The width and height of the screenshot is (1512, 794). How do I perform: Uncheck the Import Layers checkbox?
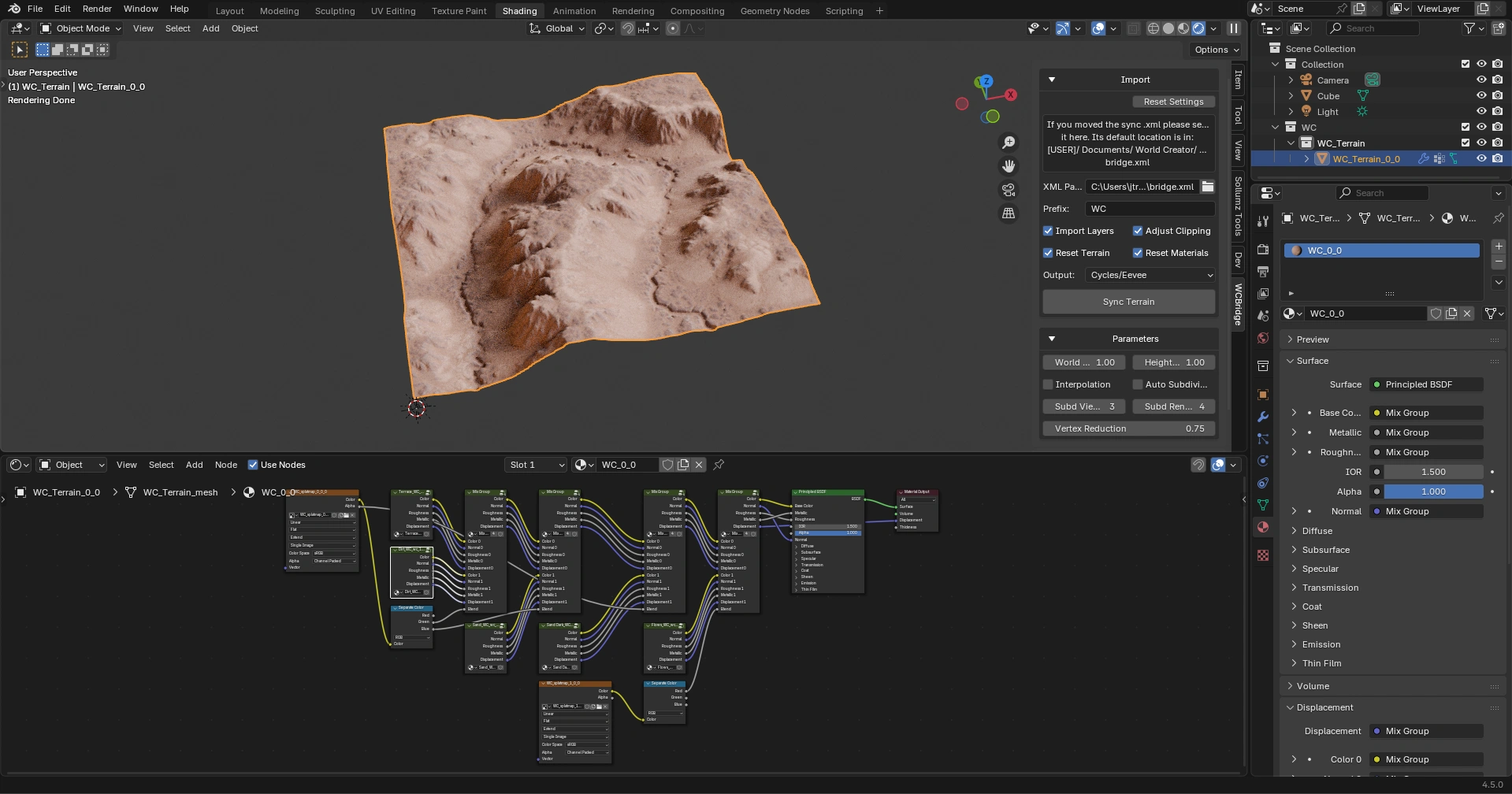1048,231
